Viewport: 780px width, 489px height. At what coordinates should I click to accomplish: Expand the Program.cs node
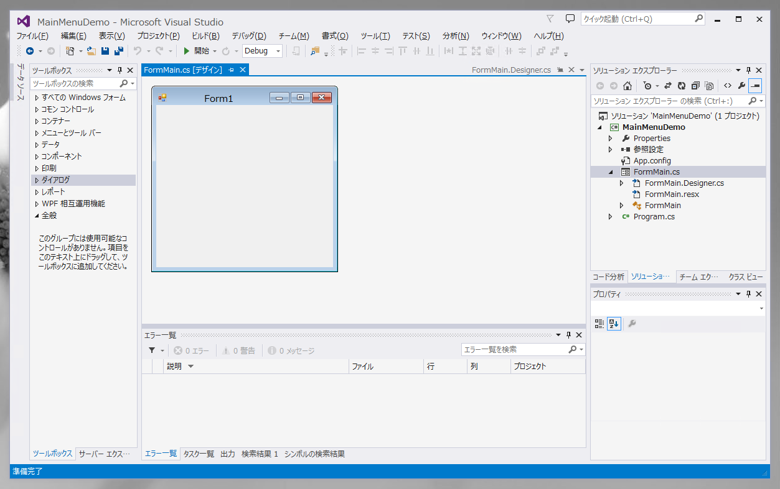(x=610, y=216)
